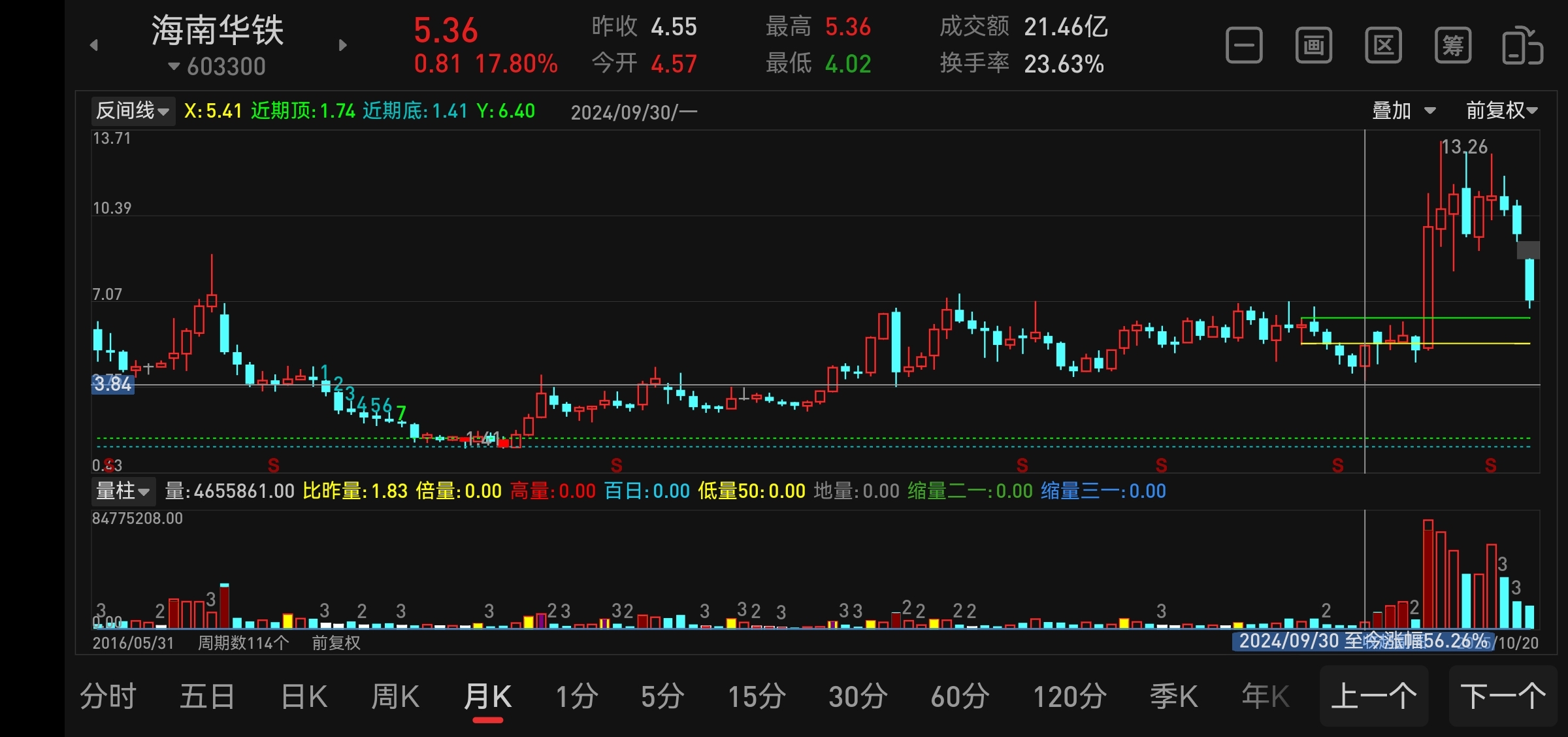The height and width of the screenshot is (737, 1568).
Task: Switch to the 分时 tab
Action: click(108, 696)
